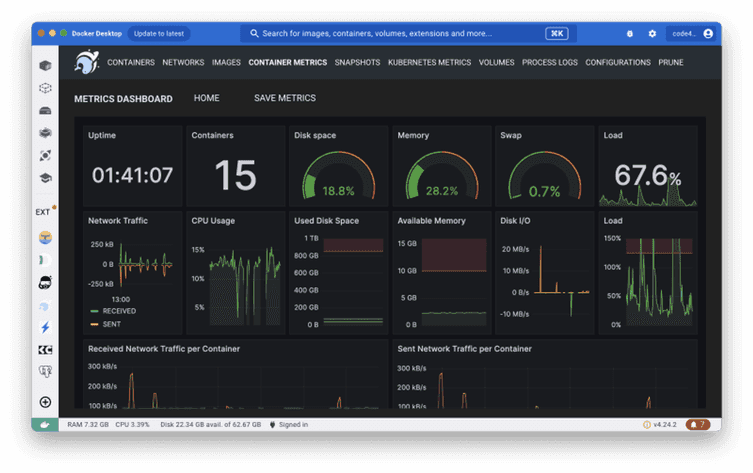Open Learning Center graduation cap icon

point(45,178)
